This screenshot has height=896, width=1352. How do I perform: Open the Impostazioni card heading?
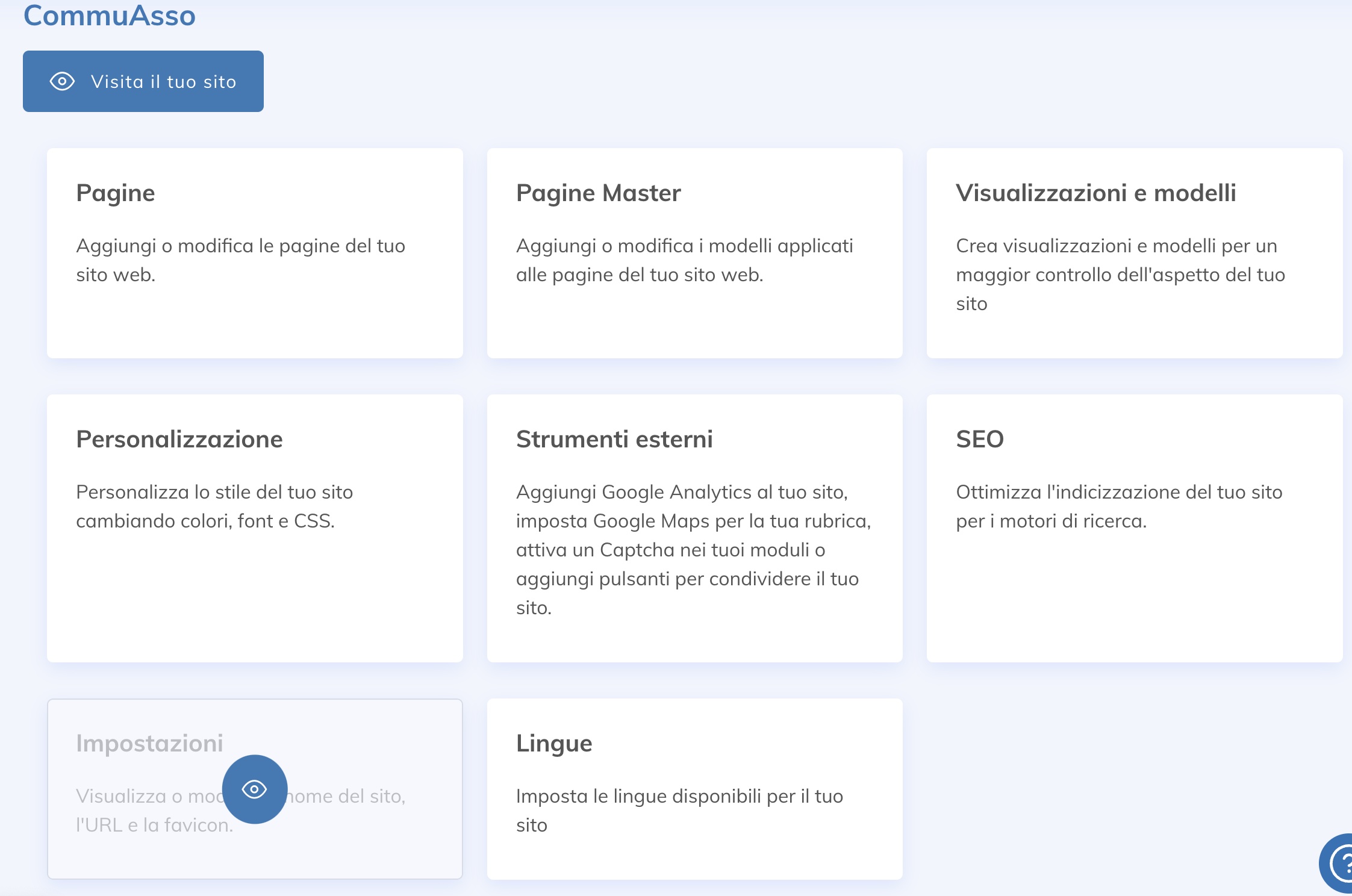[149, 743]
